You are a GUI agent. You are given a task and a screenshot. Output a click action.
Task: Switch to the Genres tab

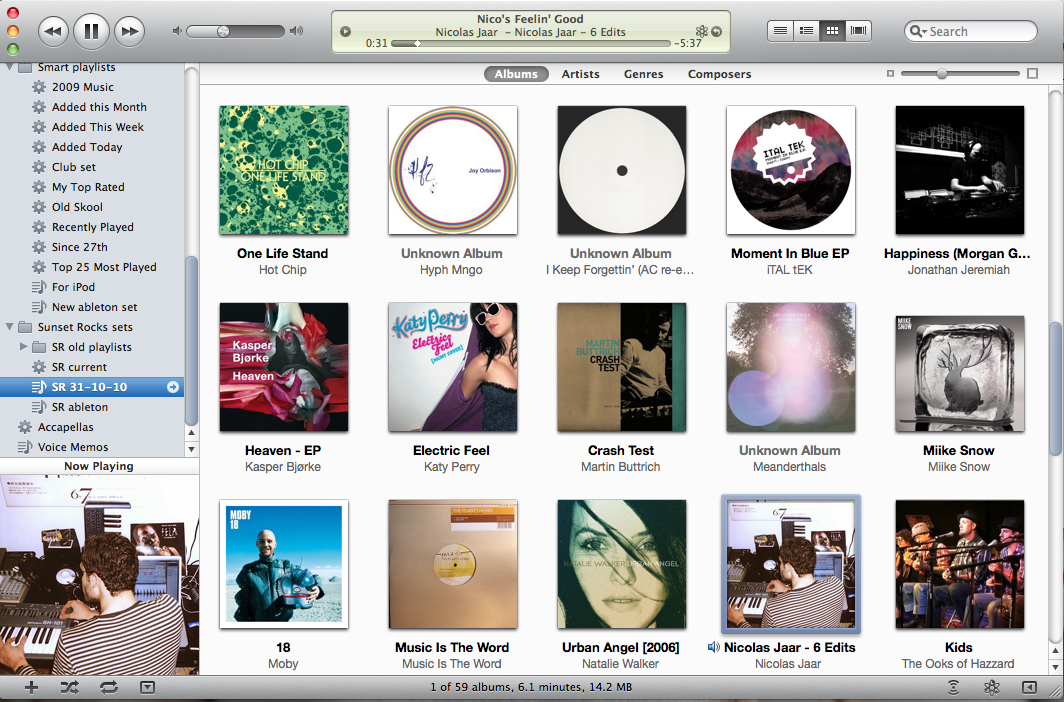643,74
